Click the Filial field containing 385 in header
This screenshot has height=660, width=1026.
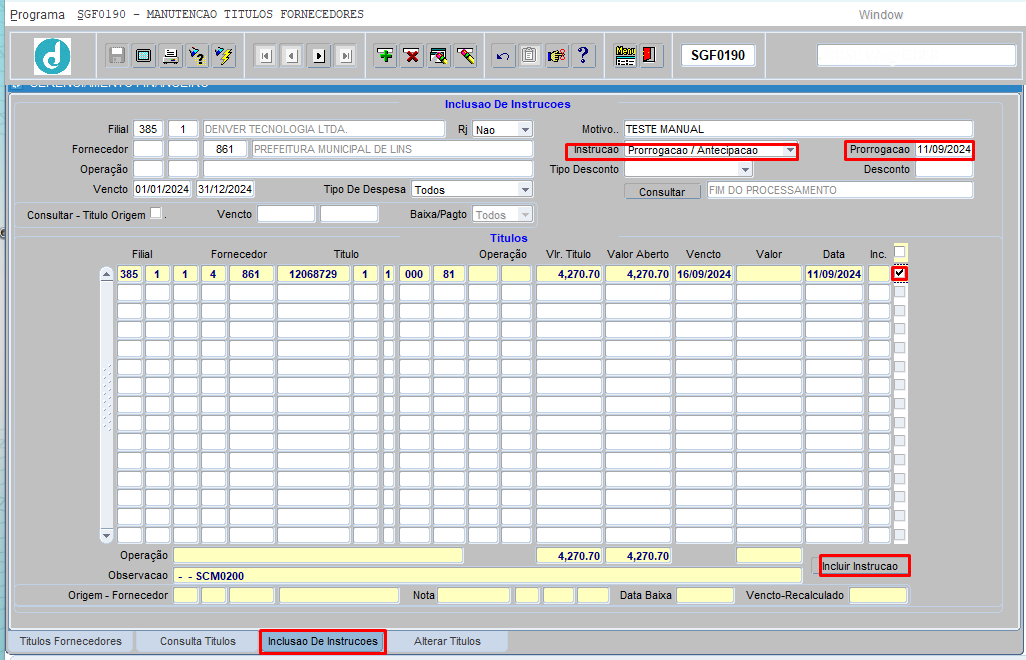[x=148, y=129]
